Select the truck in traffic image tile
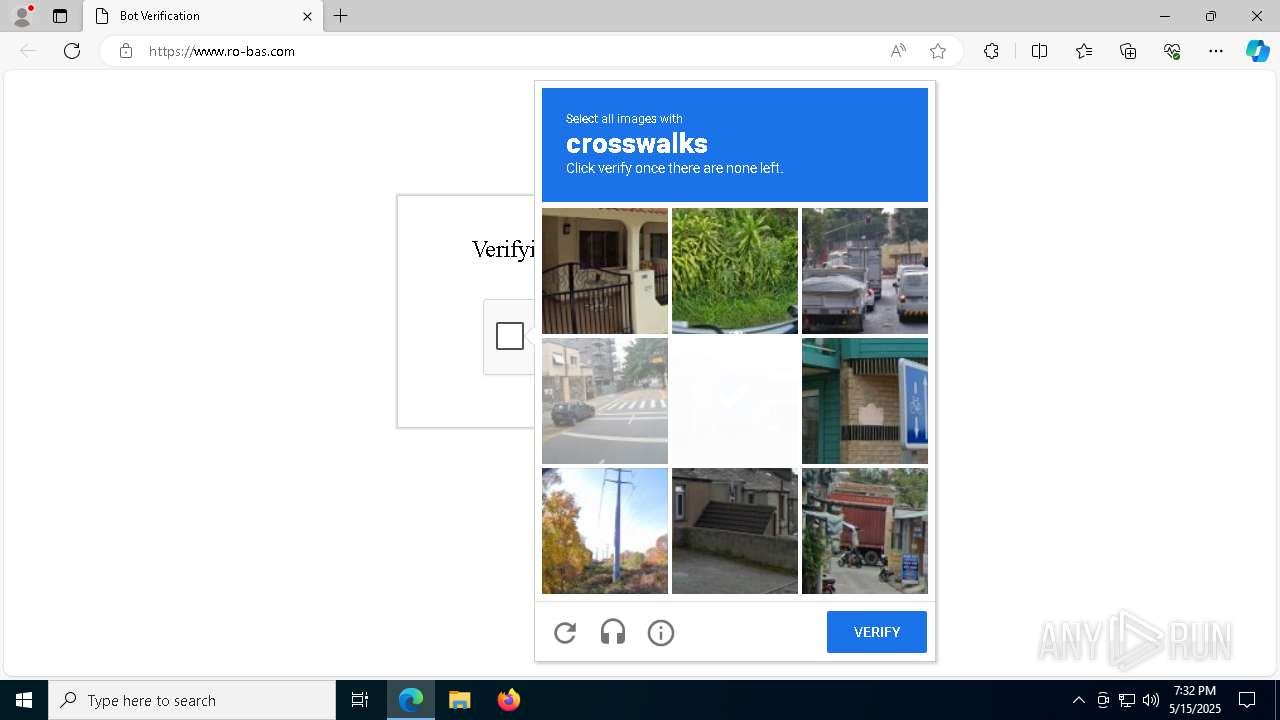Screen dimensions: 1280x720 click(x=865, y=271)
